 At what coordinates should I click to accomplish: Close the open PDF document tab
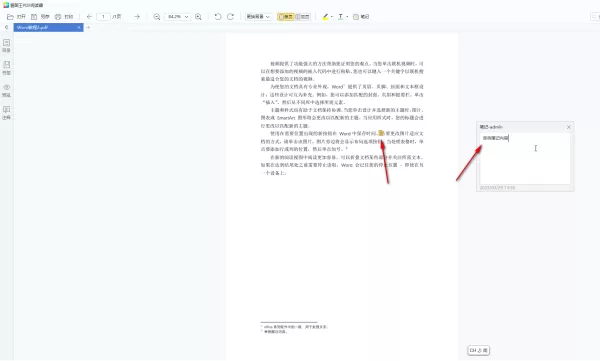pyautogui.click(x=79, y=28)
